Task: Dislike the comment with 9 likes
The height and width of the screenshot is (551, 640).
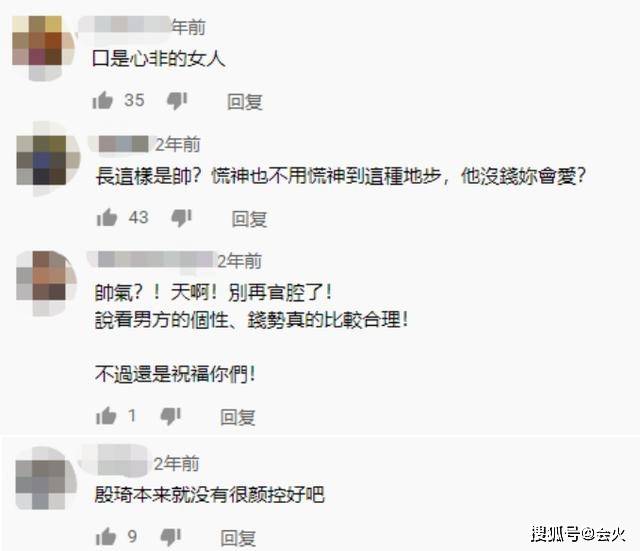Action: click(x=171, y=537)
